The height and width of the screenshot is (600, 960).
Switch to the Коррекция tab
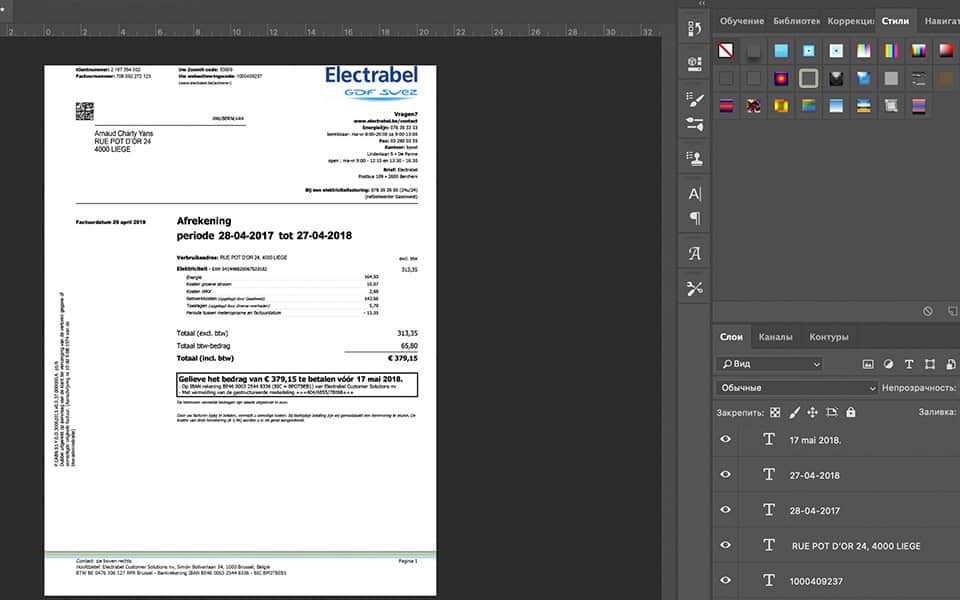[x=850, y=21]
